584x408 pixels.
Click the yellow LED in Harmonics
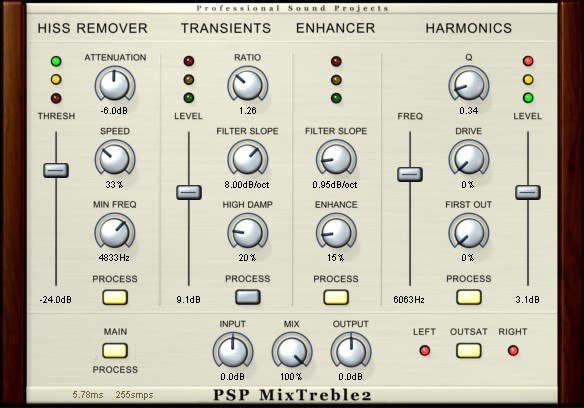(x=528, y=79)
